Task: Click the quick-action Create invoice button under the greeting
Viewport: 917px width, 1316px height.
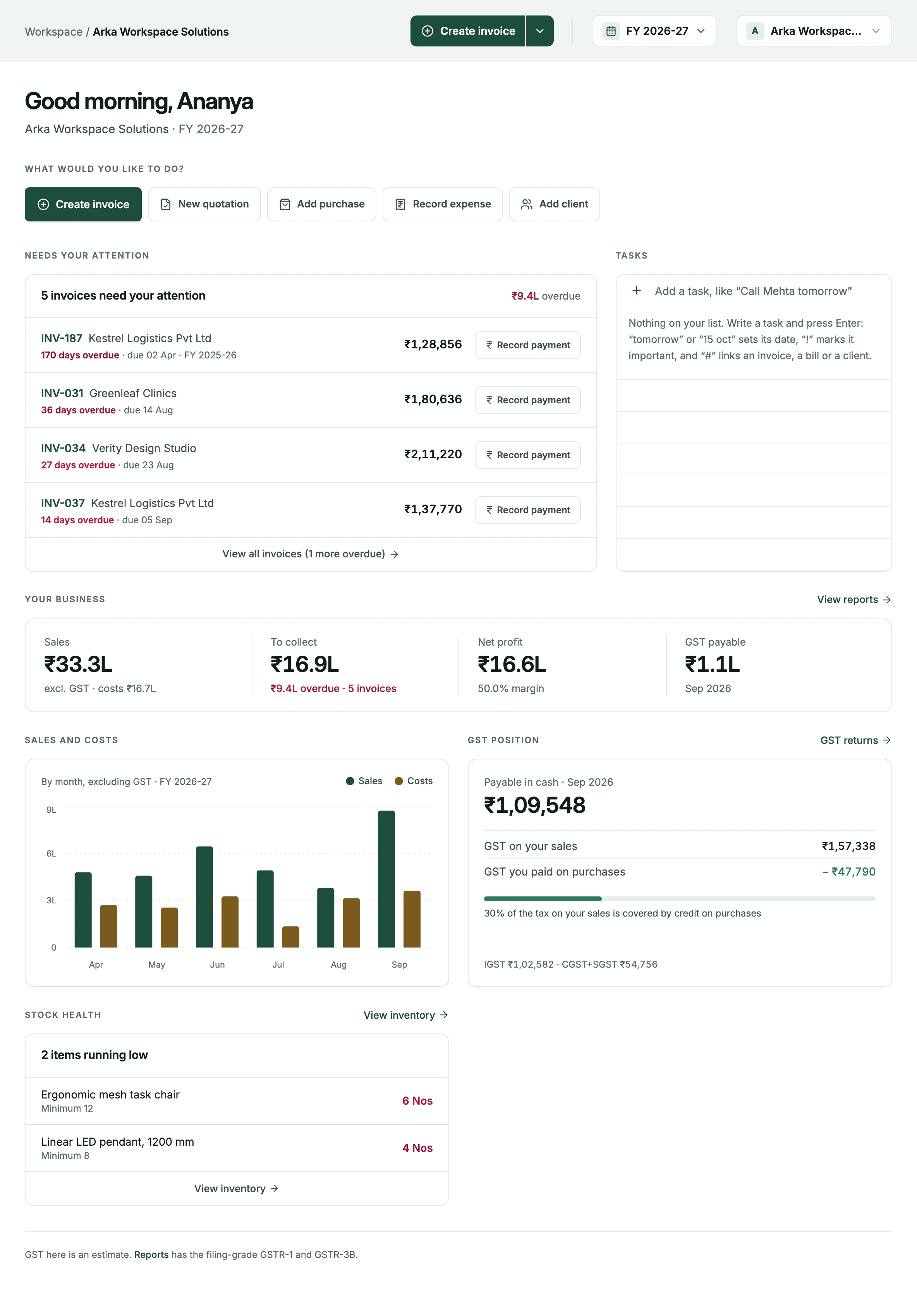Action: 83,204
